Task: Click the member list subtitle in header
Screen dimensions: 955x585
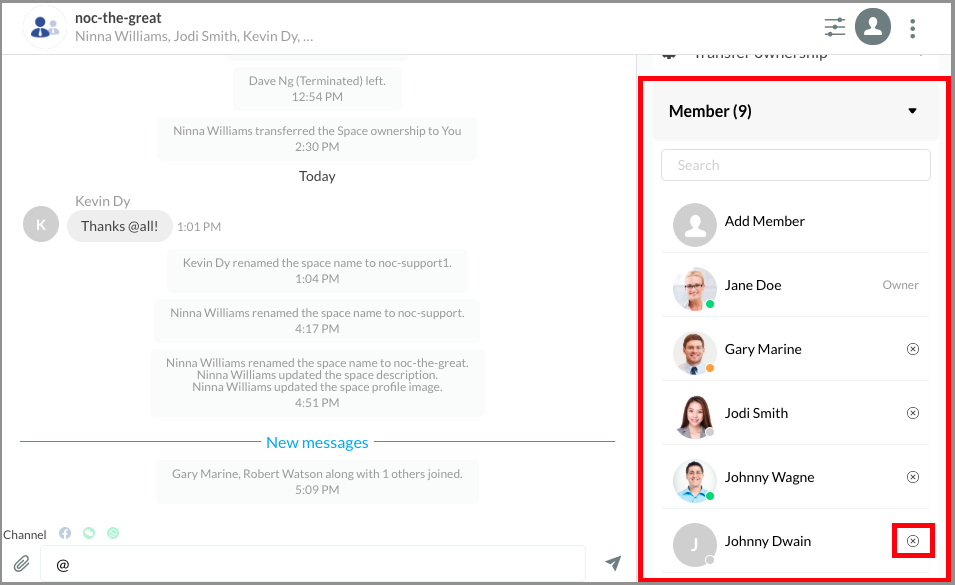Action: (194, 37)
